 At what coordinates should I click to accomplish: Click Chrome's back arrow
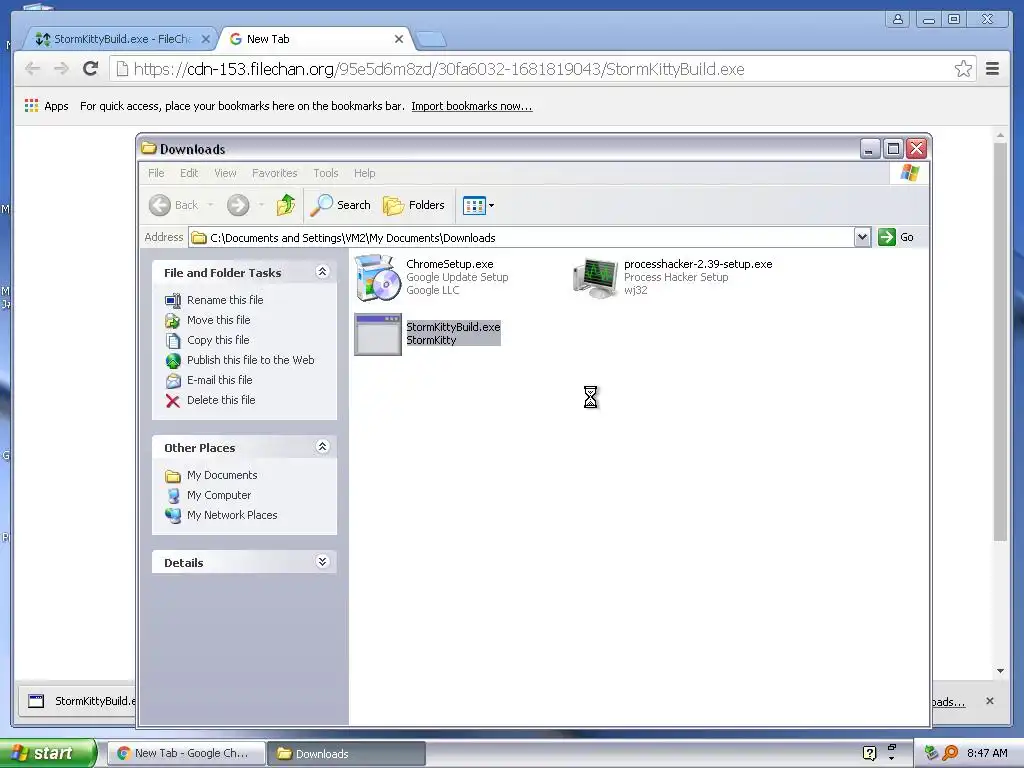point(32,69)
